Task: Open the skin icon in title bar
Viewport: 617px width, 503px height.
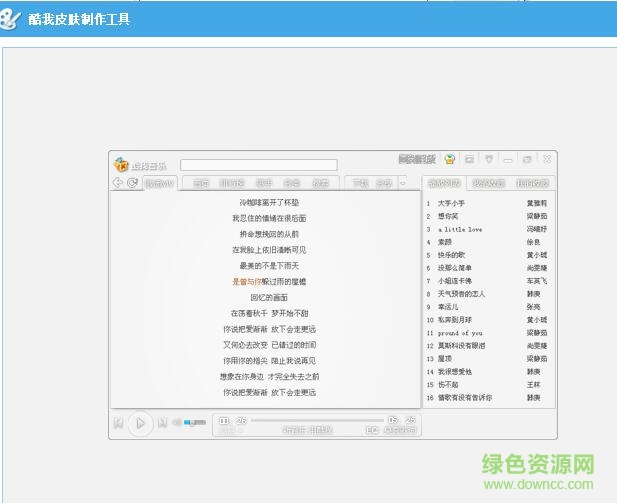Action: [x=450, y=159]
